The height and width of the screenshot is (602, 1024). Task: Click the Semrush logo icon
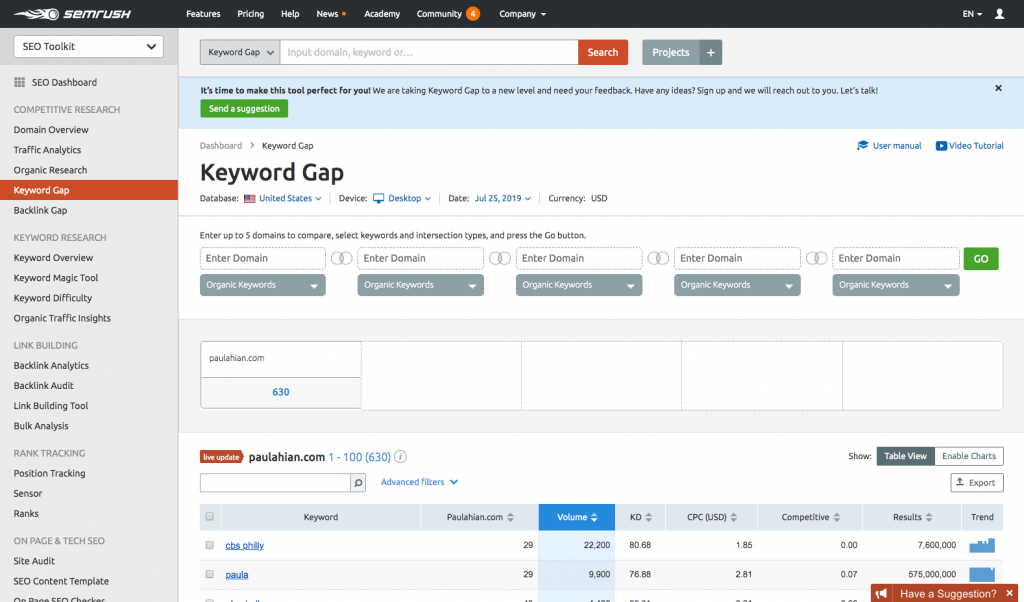(x=32, y=14)
